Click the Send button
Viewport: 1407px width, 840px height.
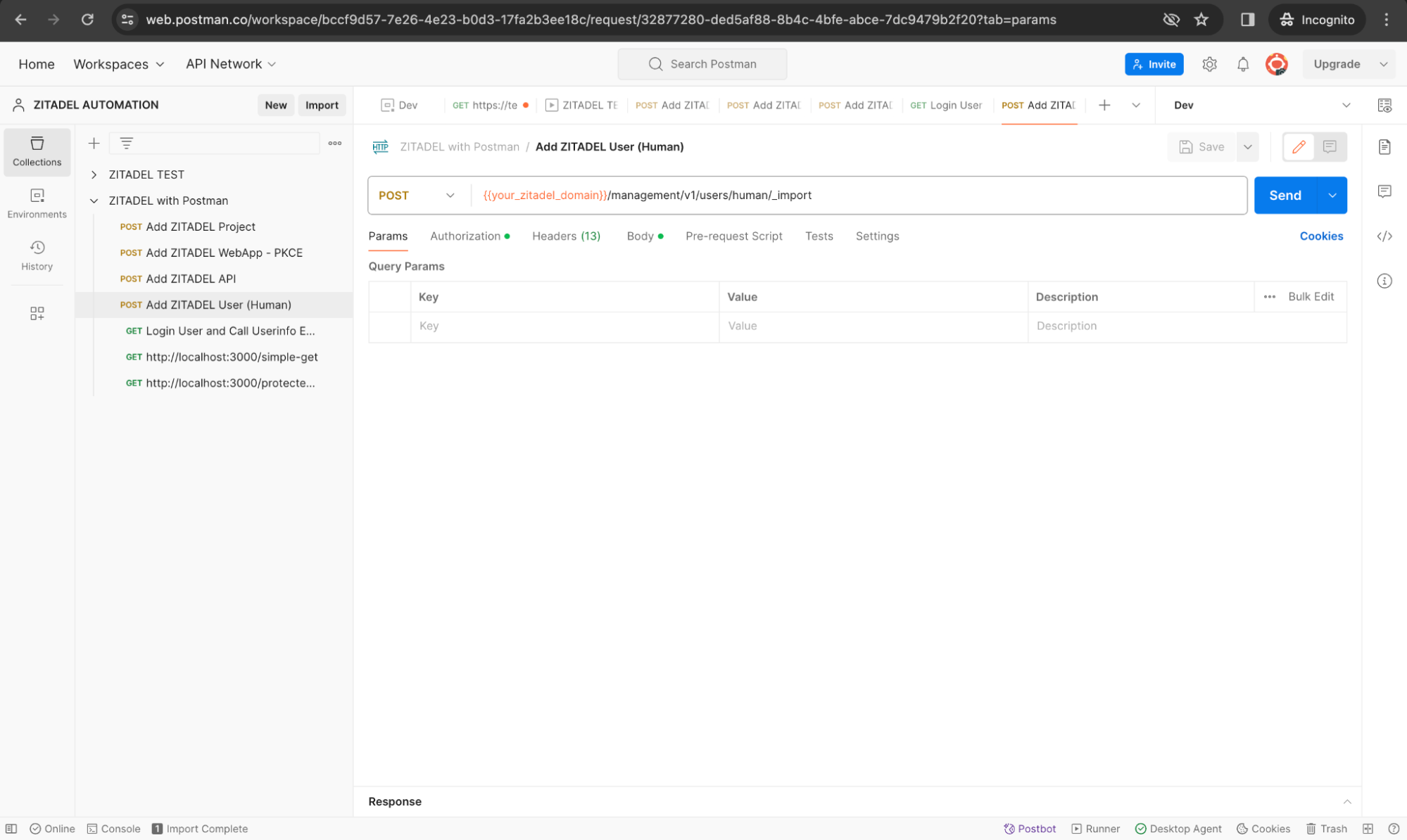point(1285,196)
